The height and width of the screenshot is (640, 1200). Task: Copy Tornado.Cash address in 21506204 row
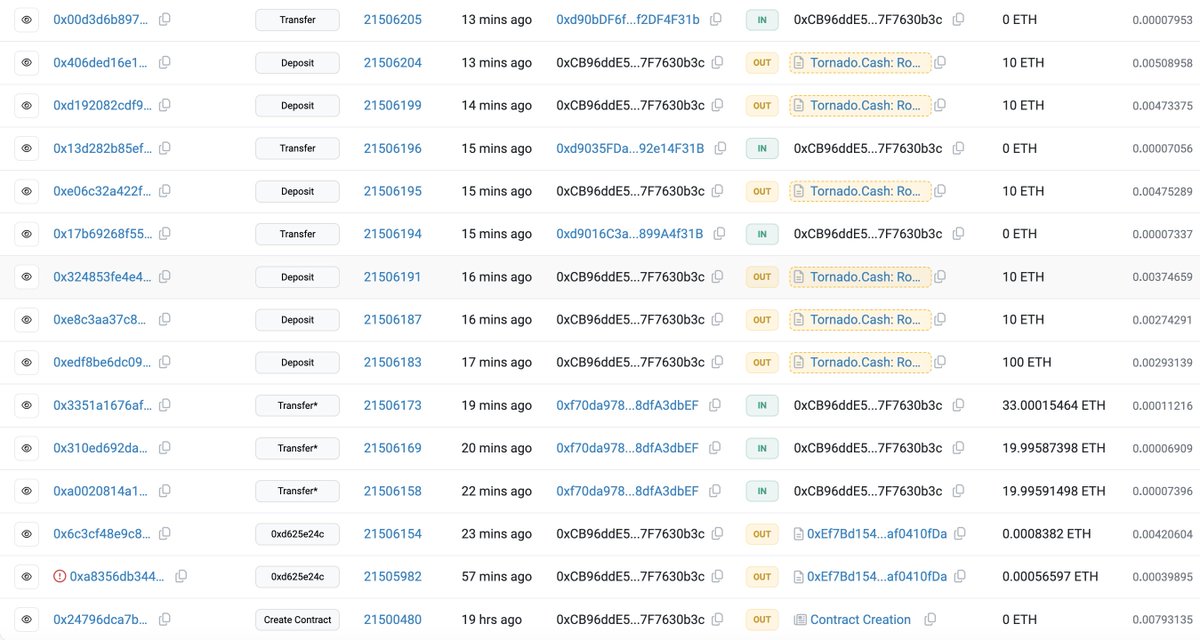(x=940, y=62)
